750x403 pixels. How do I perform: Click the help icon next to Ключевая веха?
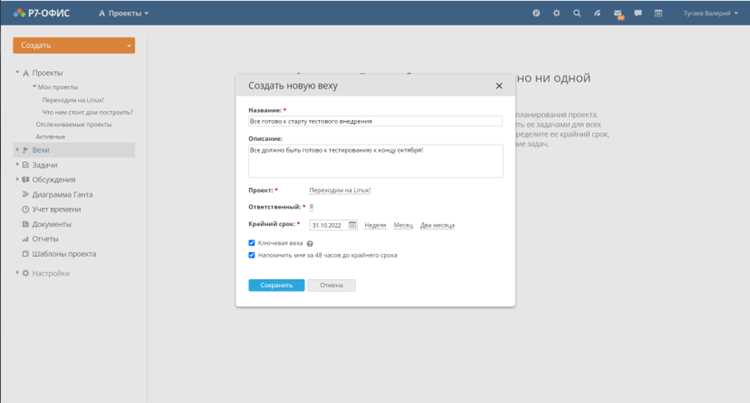[x=310, y=243]
